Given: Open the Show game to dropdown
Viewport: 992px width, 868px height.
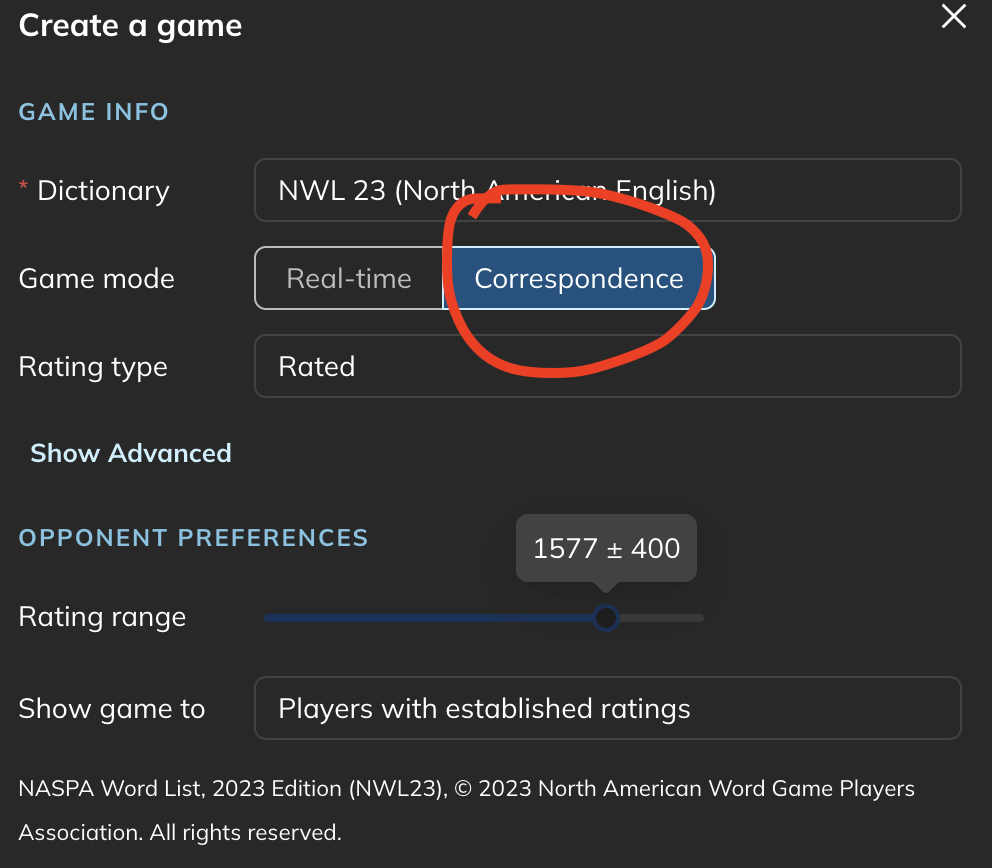Looking at the screenshot, I should tap(607, 708).
